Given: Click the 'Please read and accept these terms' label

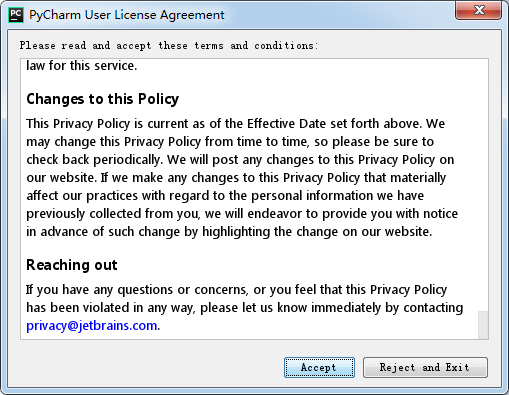Looking at the screenshot, I should (x=169, y=45).
